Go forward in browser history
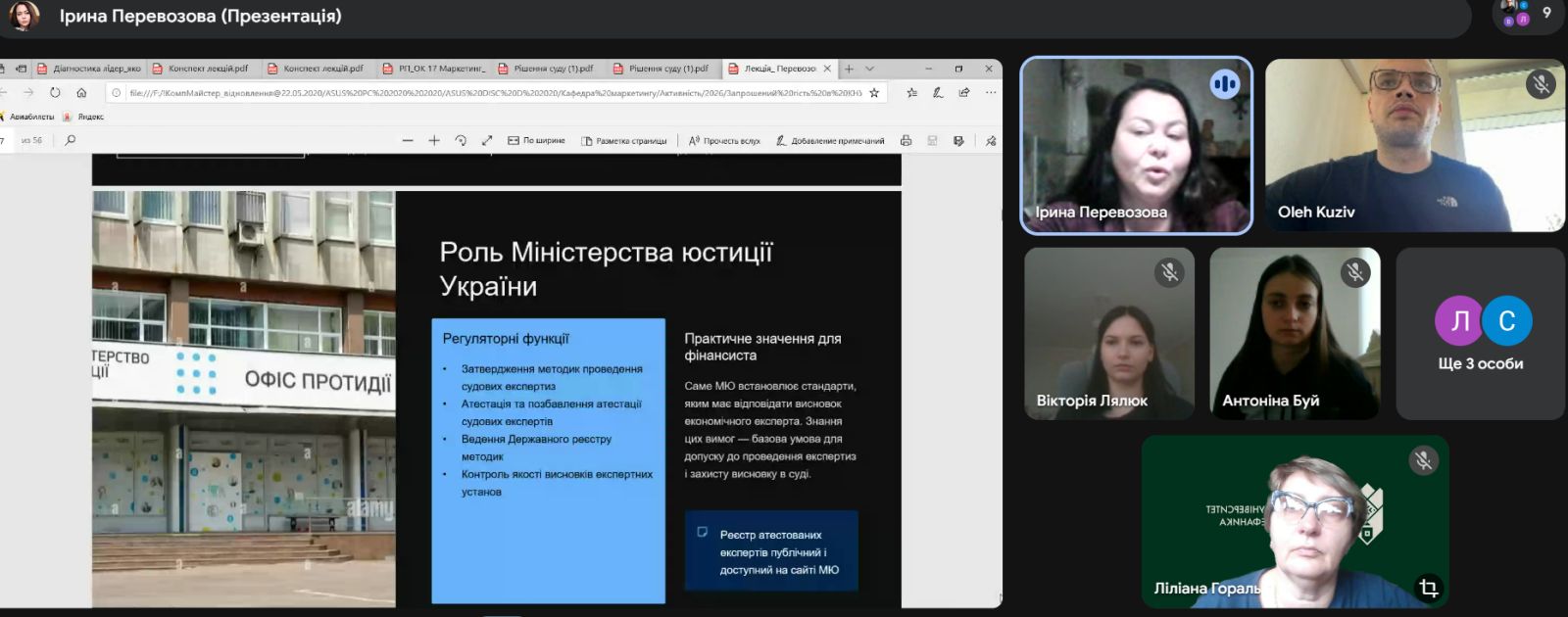The width and height of the screenshot is (1568, 617). [x=28, y=92]
